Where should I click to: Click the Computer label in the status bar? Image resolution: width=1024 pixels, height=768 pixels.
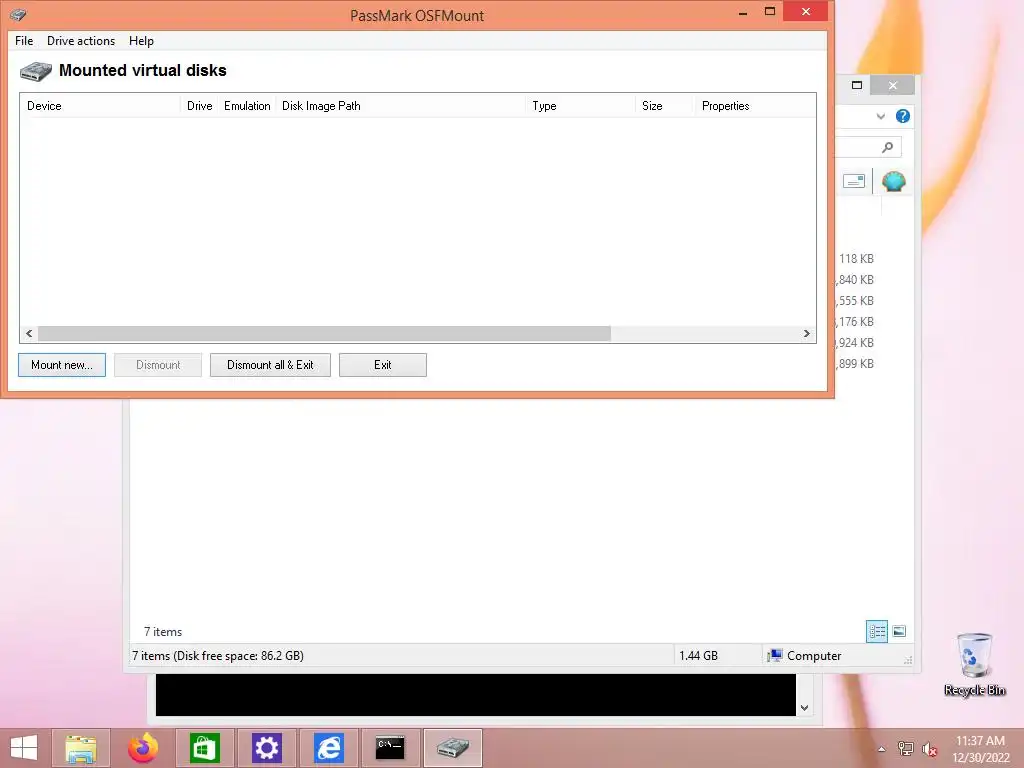(814, 656)
